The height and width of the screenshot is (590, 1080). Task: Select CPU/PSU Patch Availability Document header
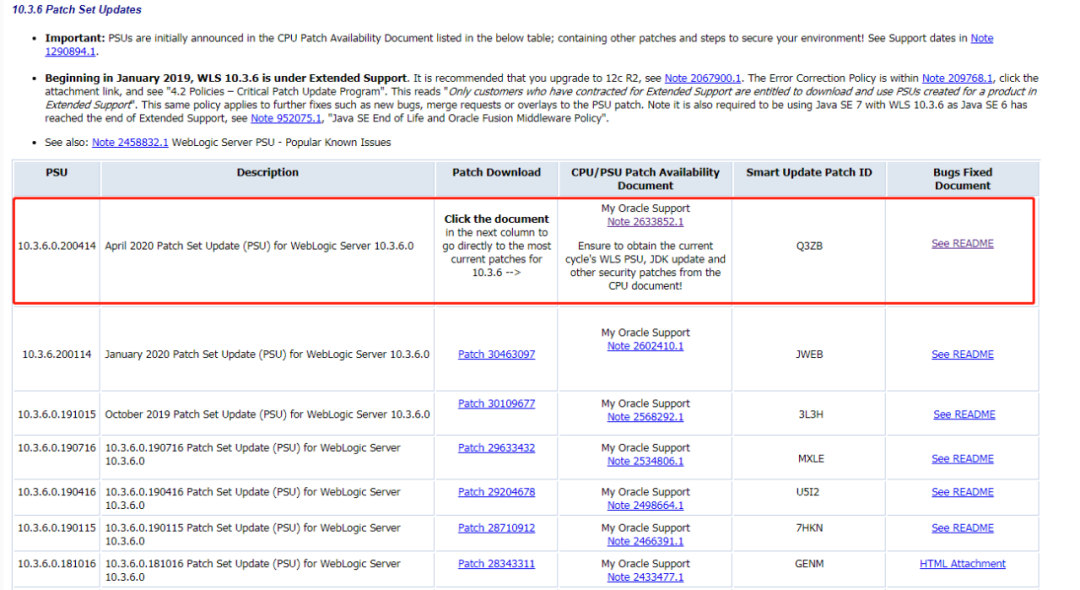645,179
